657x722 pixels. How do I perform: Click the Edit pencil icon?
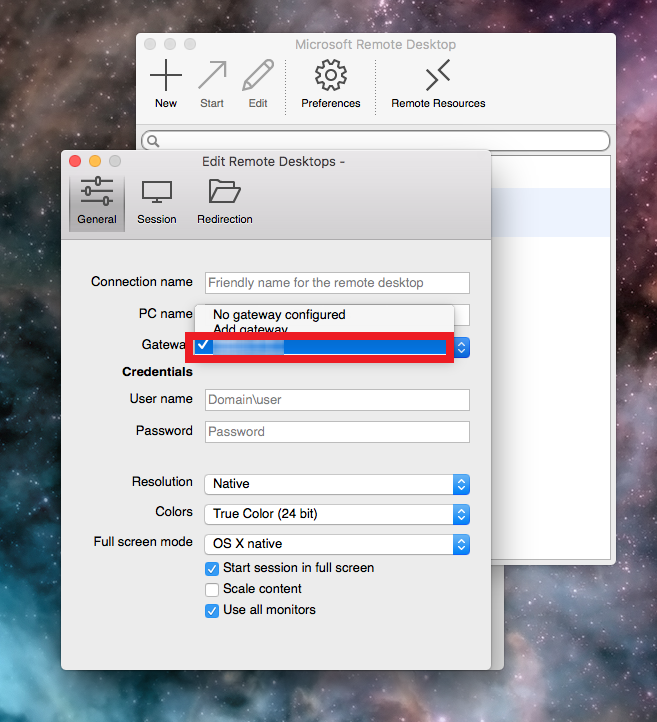pos(258,75)
